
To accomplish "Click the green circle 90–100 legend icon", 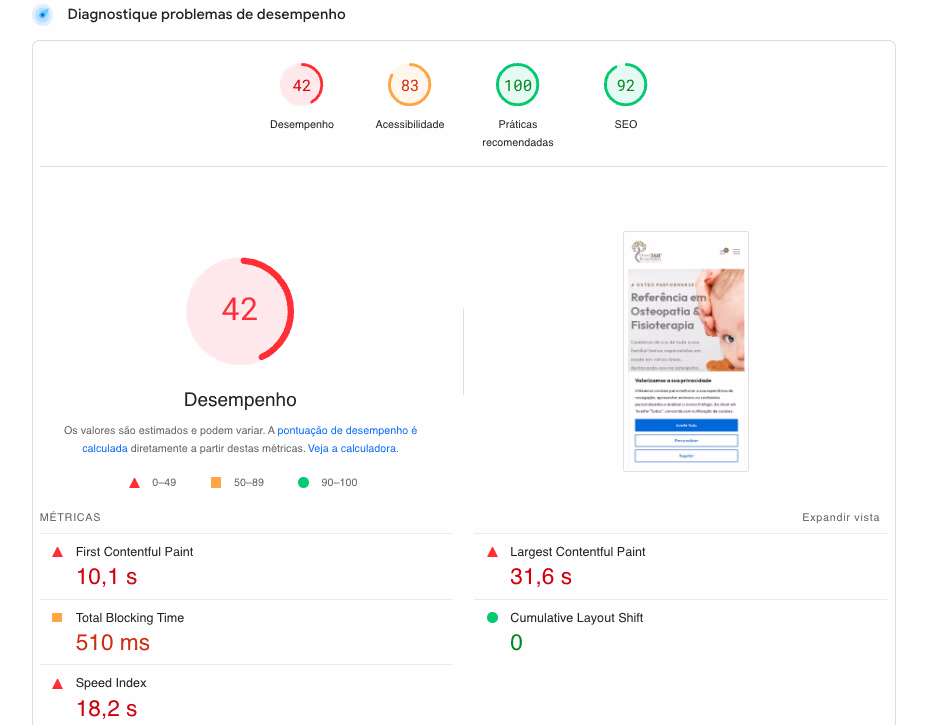I will 303,483.
